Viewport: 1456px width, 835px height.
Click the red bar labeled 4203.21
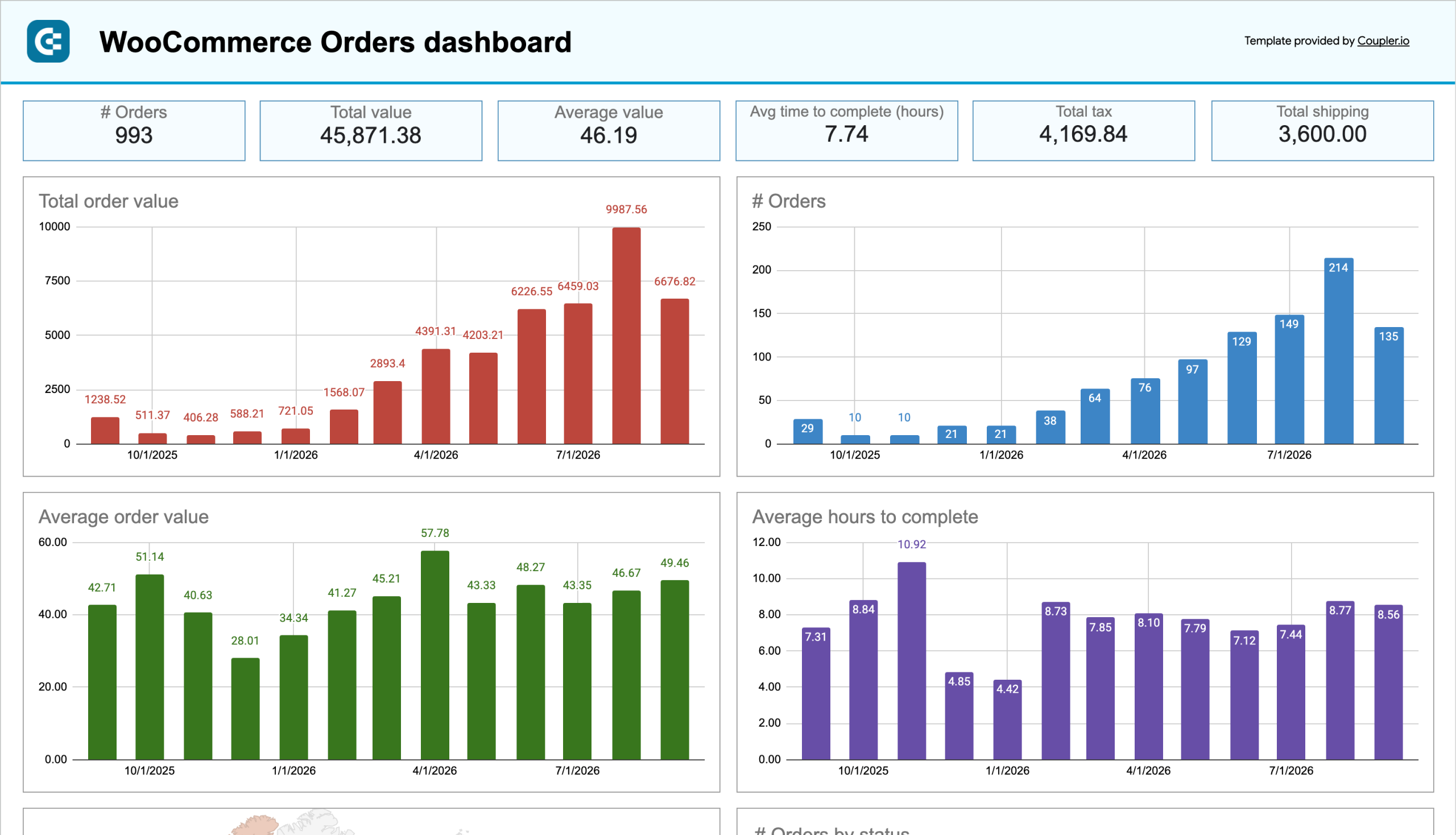[483, 398]
